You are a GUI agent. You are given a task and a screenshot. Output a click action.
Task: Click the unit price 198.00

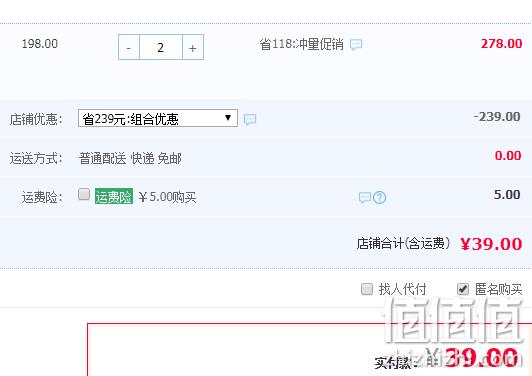[x=40, y=44]
